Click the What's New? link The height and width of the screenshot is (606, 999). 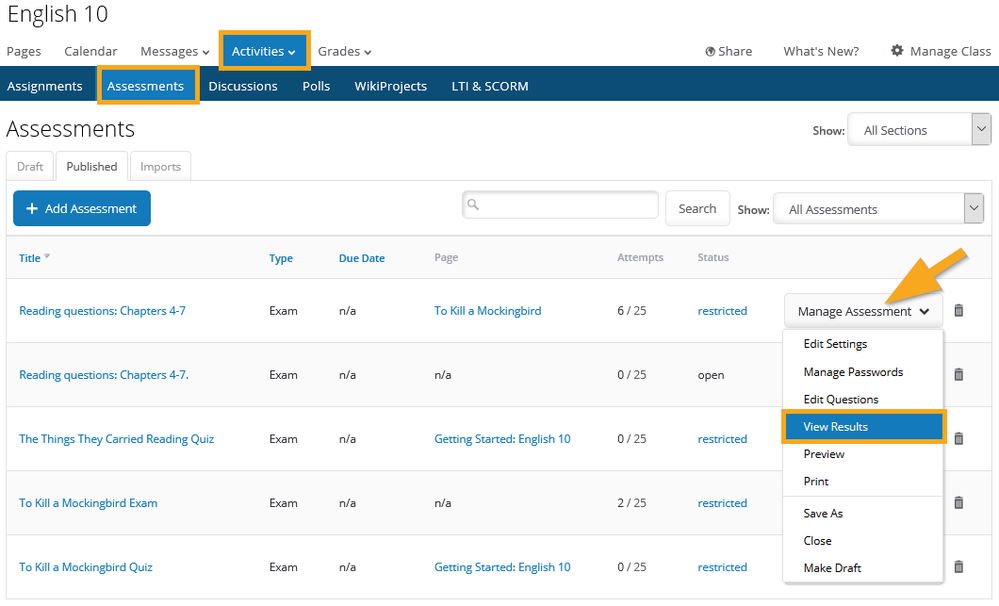tap(821, 51)
